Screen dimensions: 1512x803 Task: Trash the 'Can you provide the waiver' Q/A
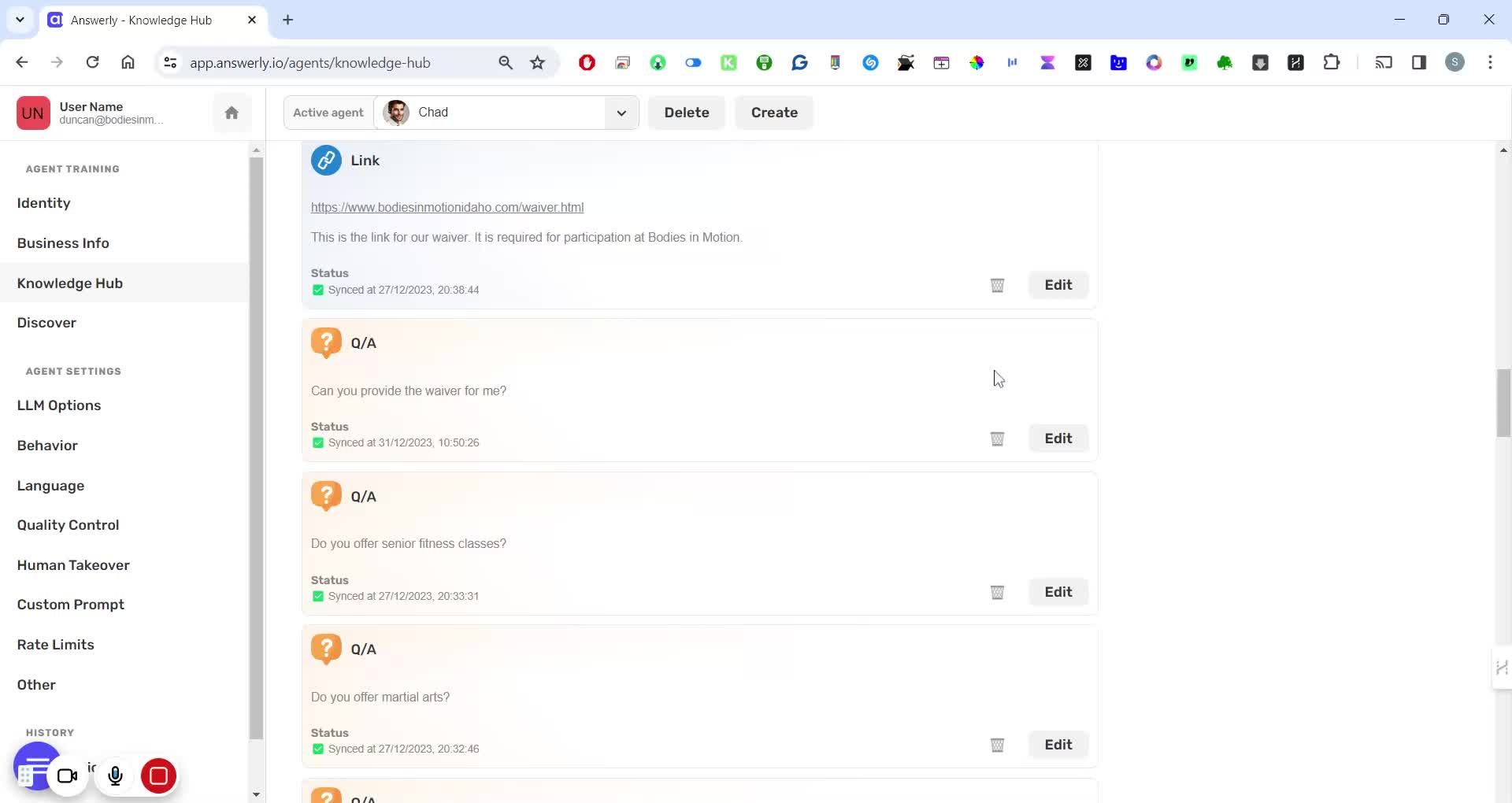pyautogui.click(x=997, y=439)
